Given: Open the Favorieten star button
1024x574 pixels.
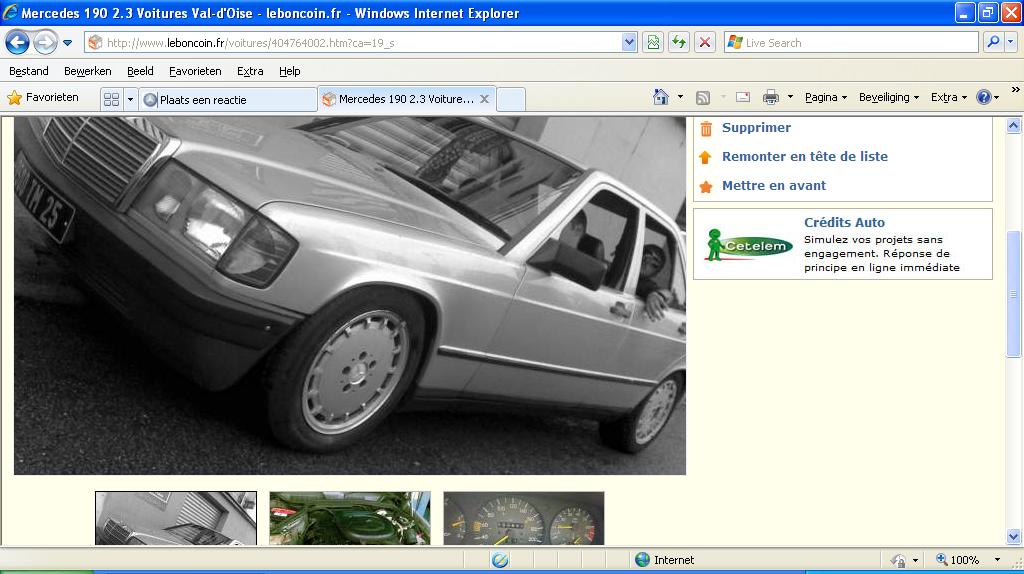Looking at the screenshot, I should [x=43, y=98].
